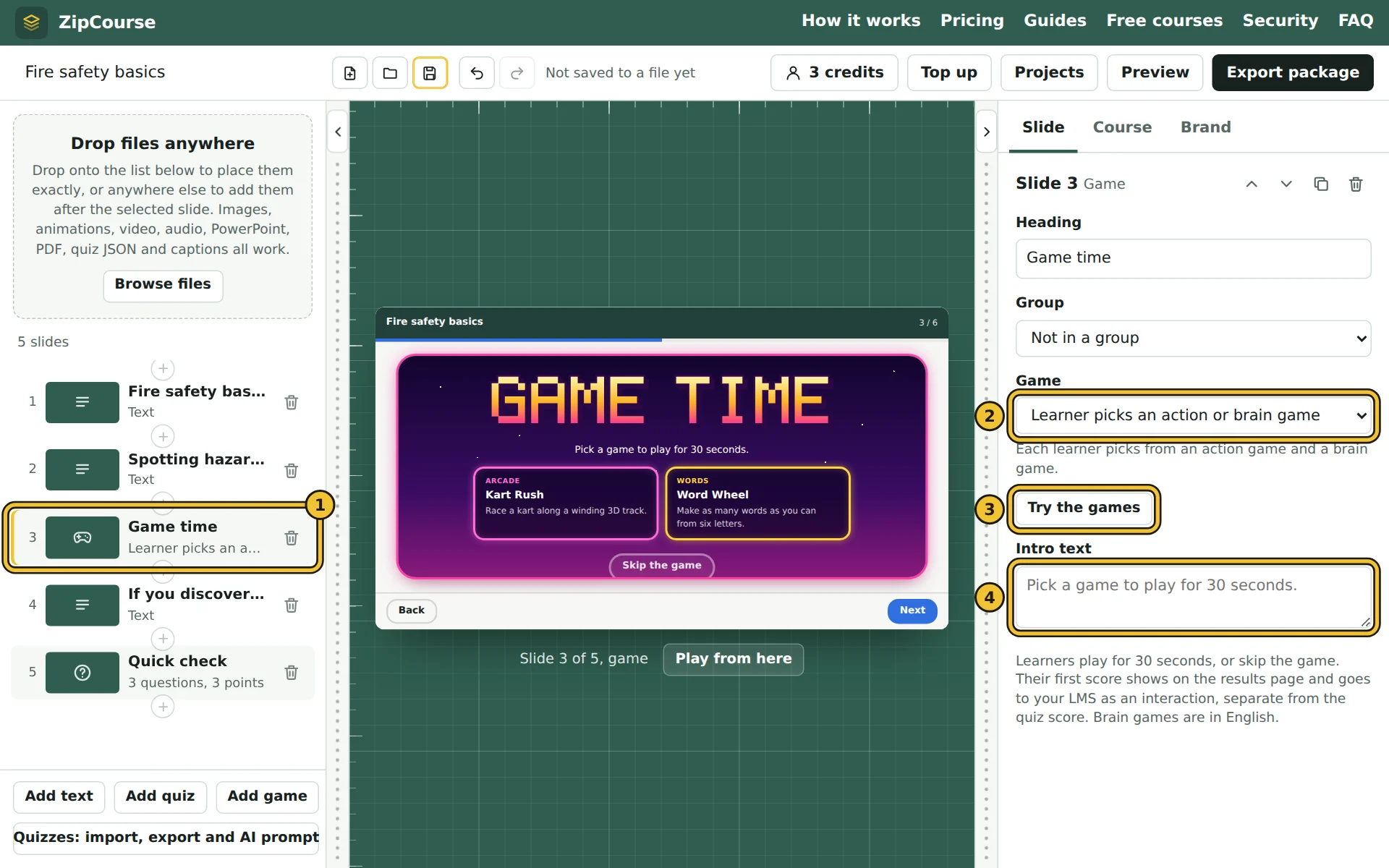Move Slide 3 up with the chevron

1252,184
